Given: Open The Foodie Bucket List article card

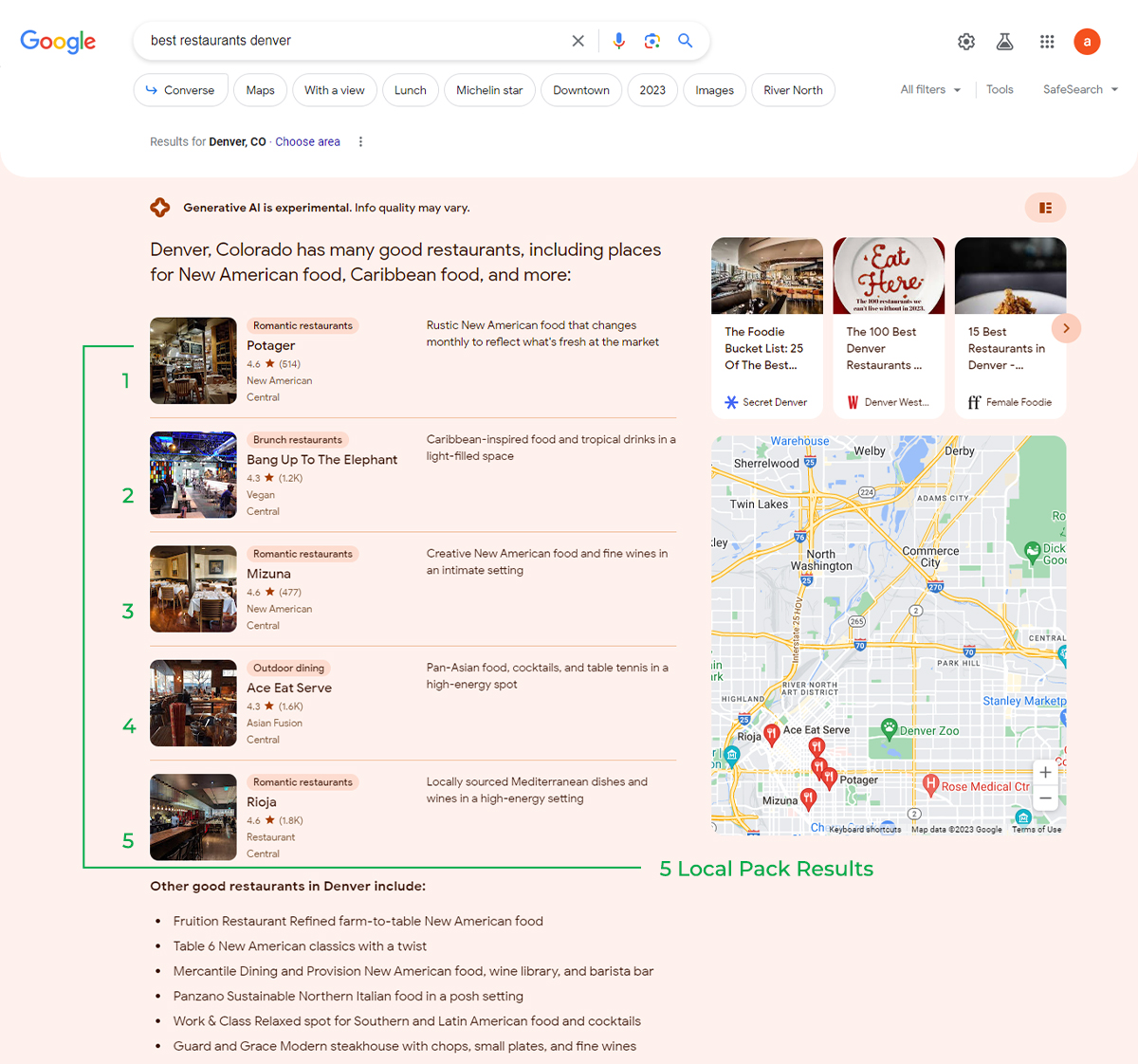Looking at the screenshot, I should (x=767, y=327).
